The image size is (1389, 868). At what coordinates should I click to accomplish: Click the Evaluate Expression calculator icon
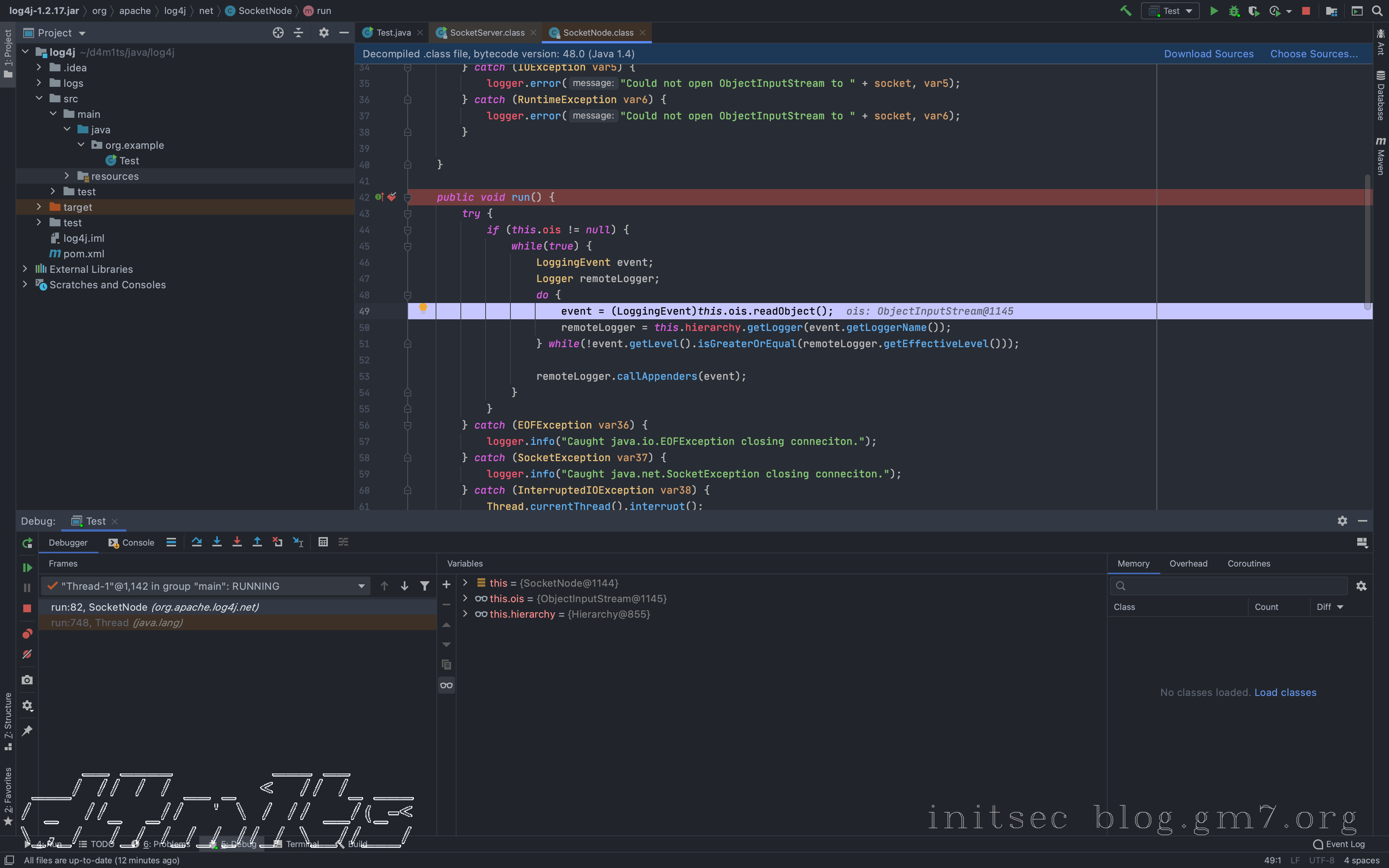[x=323, y=542]
